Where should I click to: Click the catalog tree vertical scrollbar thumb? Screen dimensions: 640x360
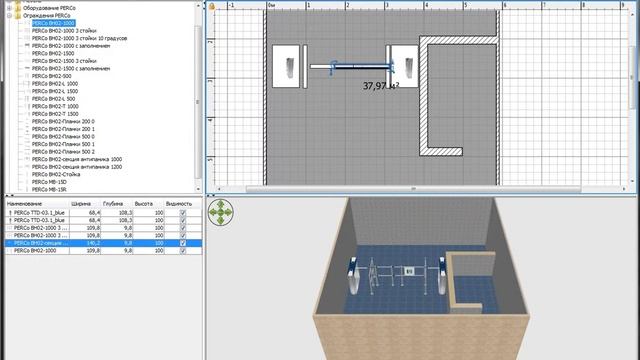198,102
